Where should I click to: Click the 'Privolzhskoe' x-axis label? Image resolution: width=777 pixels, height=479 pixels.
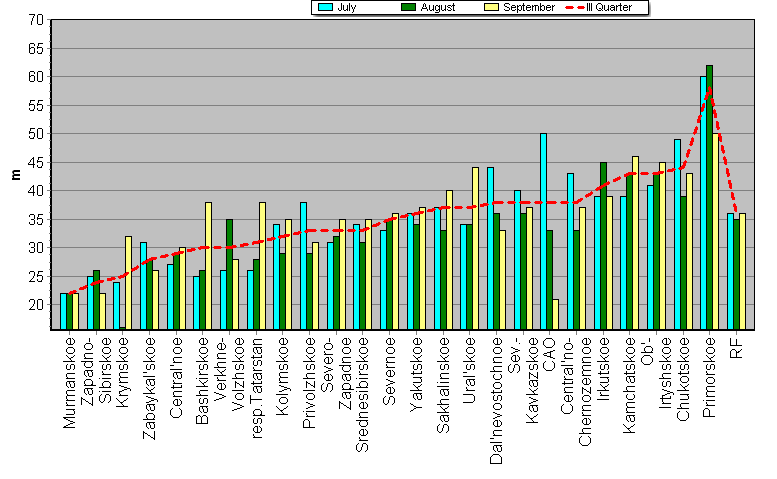[x=309, y=382]
